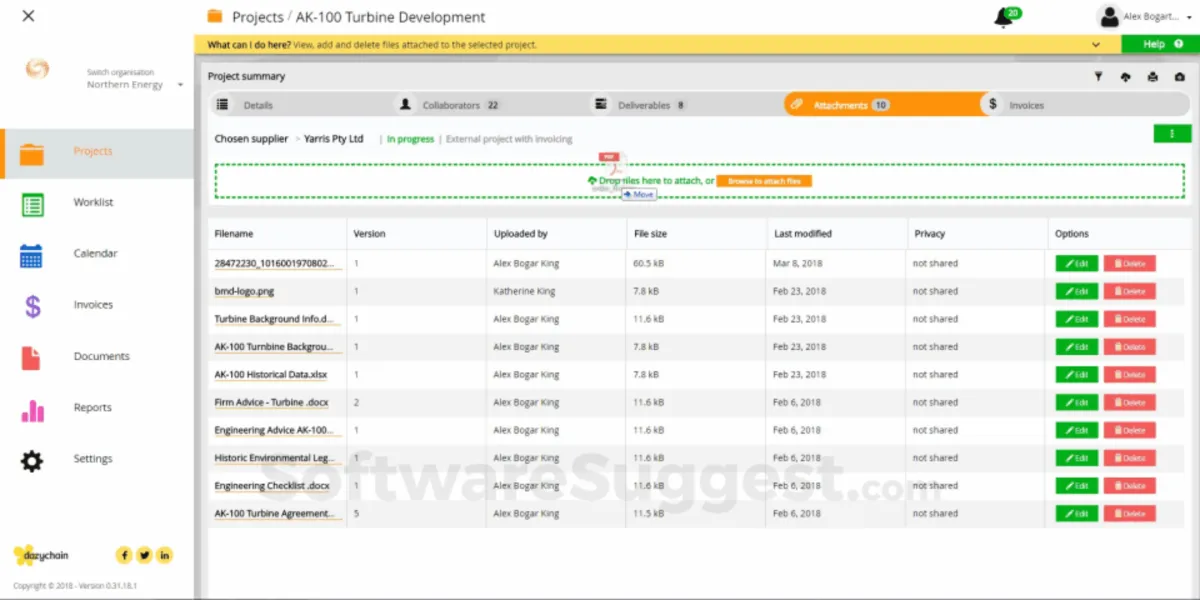This screenshot has width=1200, height=600.
Task: Switch to the Details tab
Action: 258,105
